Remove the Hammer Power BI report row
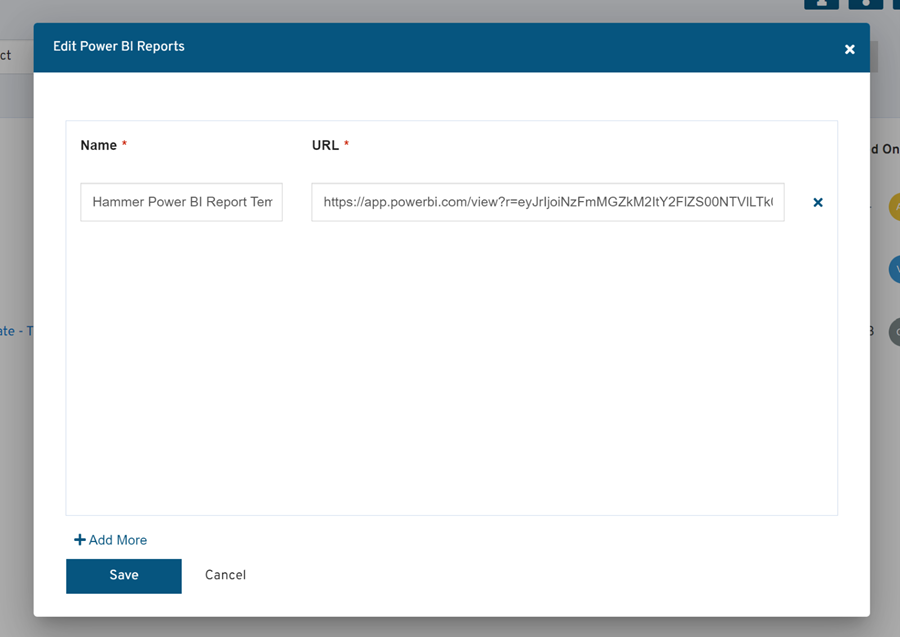900x637 pixels. [x=818, y=202]
